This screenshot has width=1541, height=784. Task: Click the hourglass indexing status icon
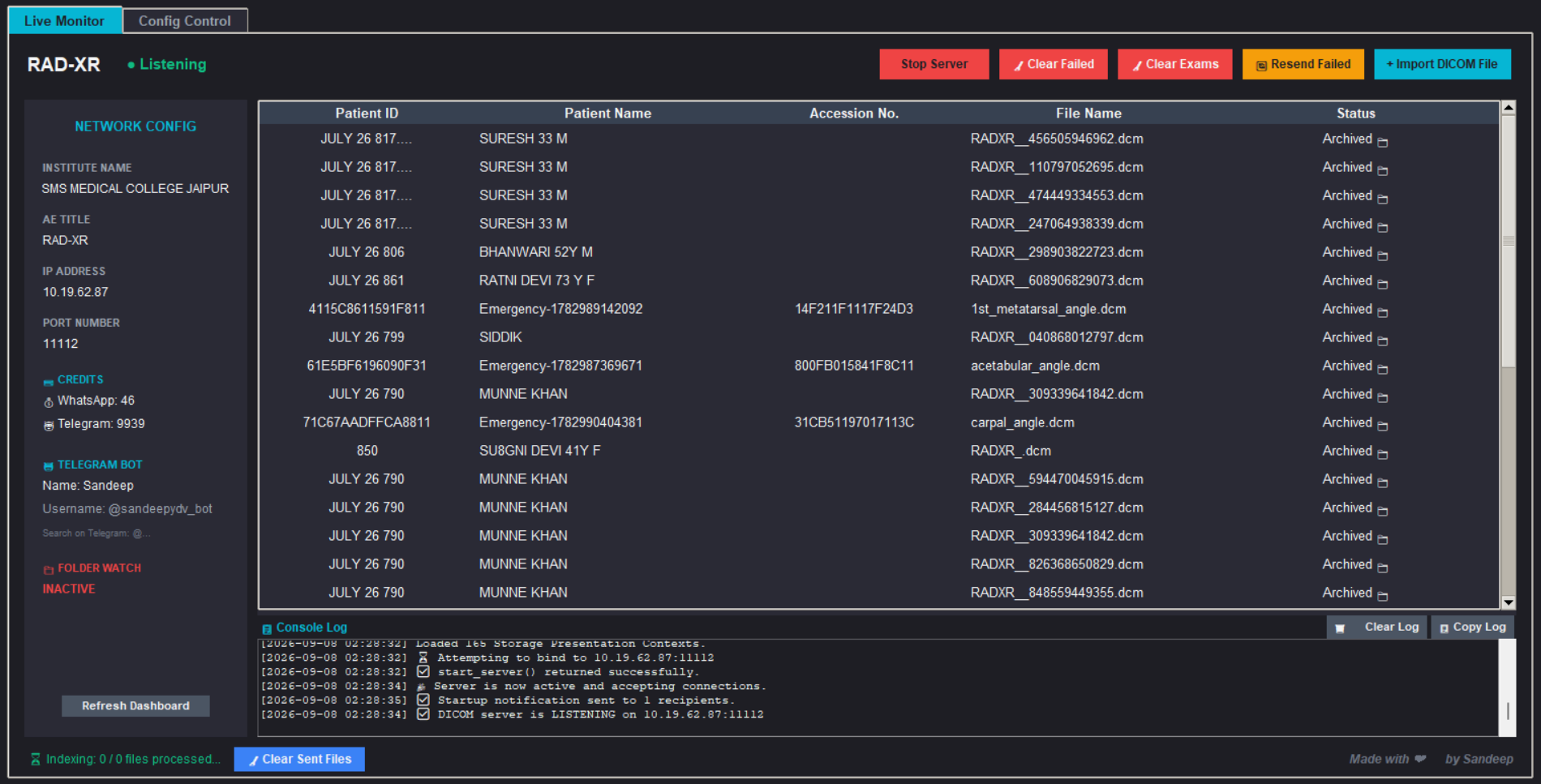click(36, 760)
